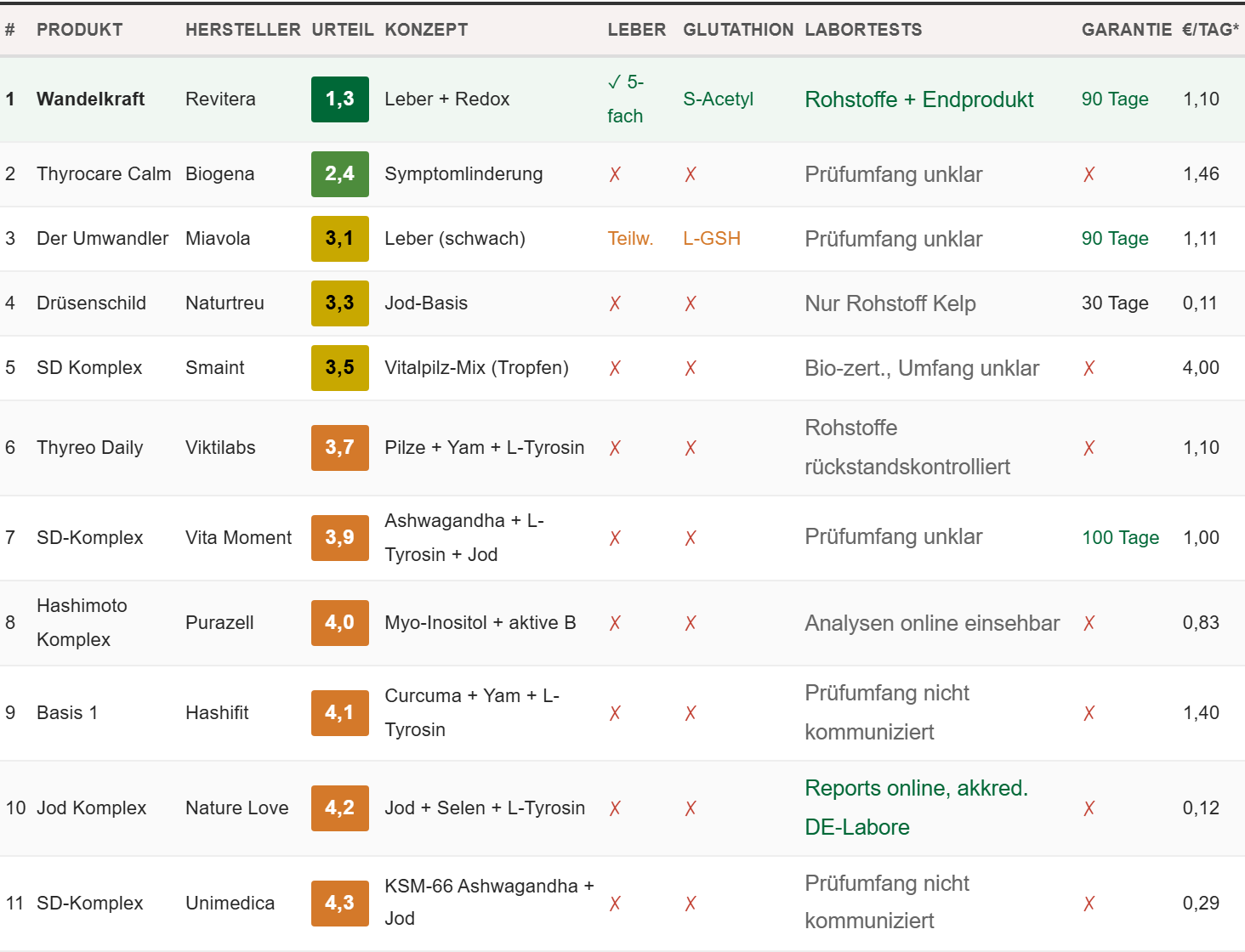Click the dark green 1,3 rating badge
Image resolution: width=1245 pixels, height=952 pixels.
click(340, 99)
